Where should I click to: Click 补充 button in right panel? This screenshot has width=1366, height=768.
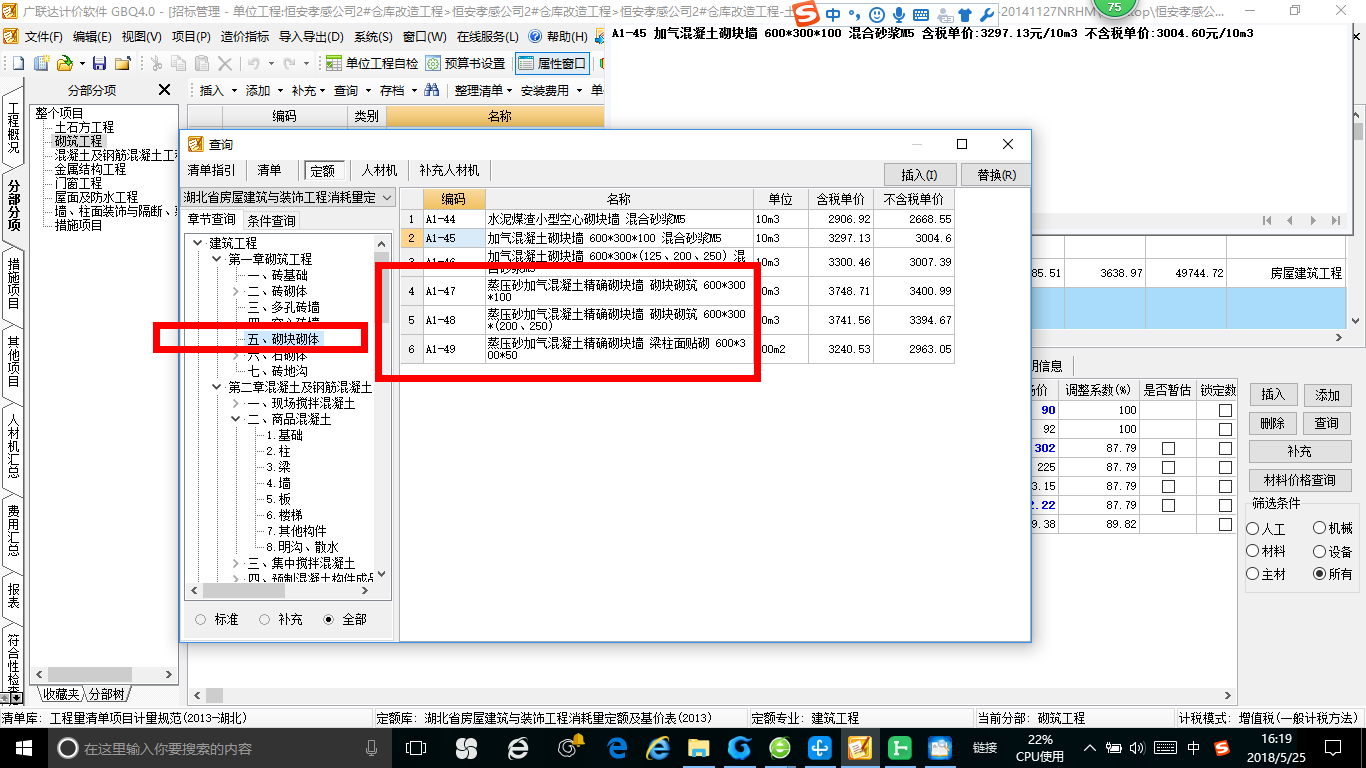point(1300,452)
